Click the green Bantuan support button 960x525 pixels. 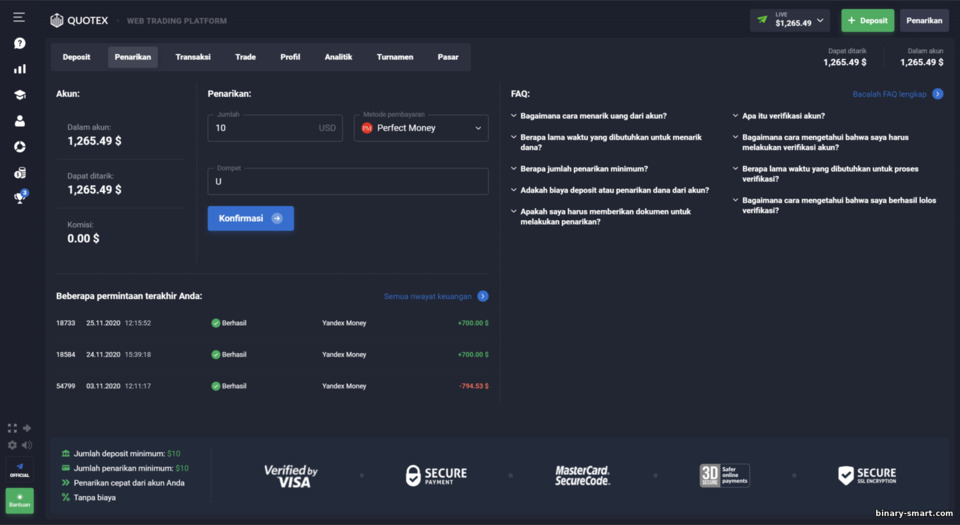[20, 500]
